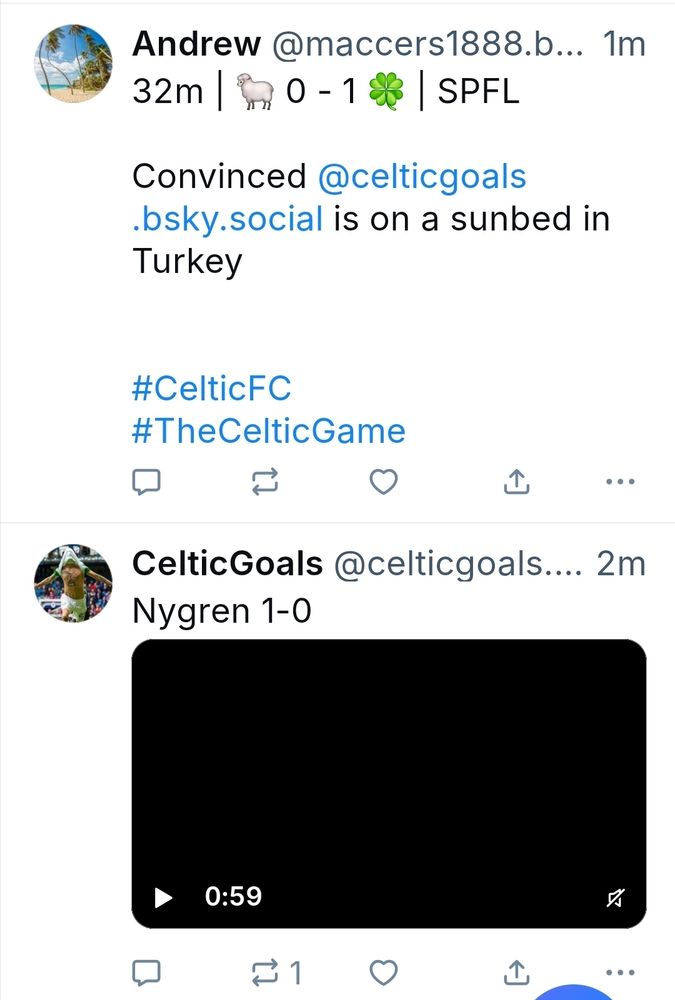Screen dimensions: 675x1000
Task: Open Andrew's display name profile
Action: (197, 43)
